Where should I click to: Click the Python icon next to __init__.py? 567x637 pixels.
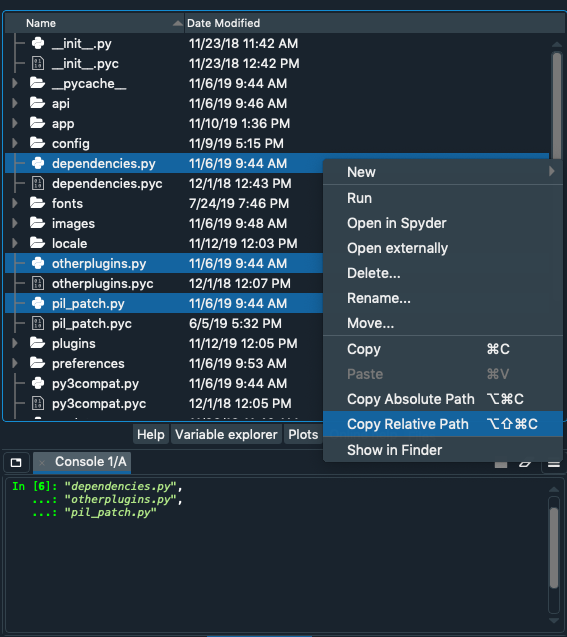[x=38, y=43]
